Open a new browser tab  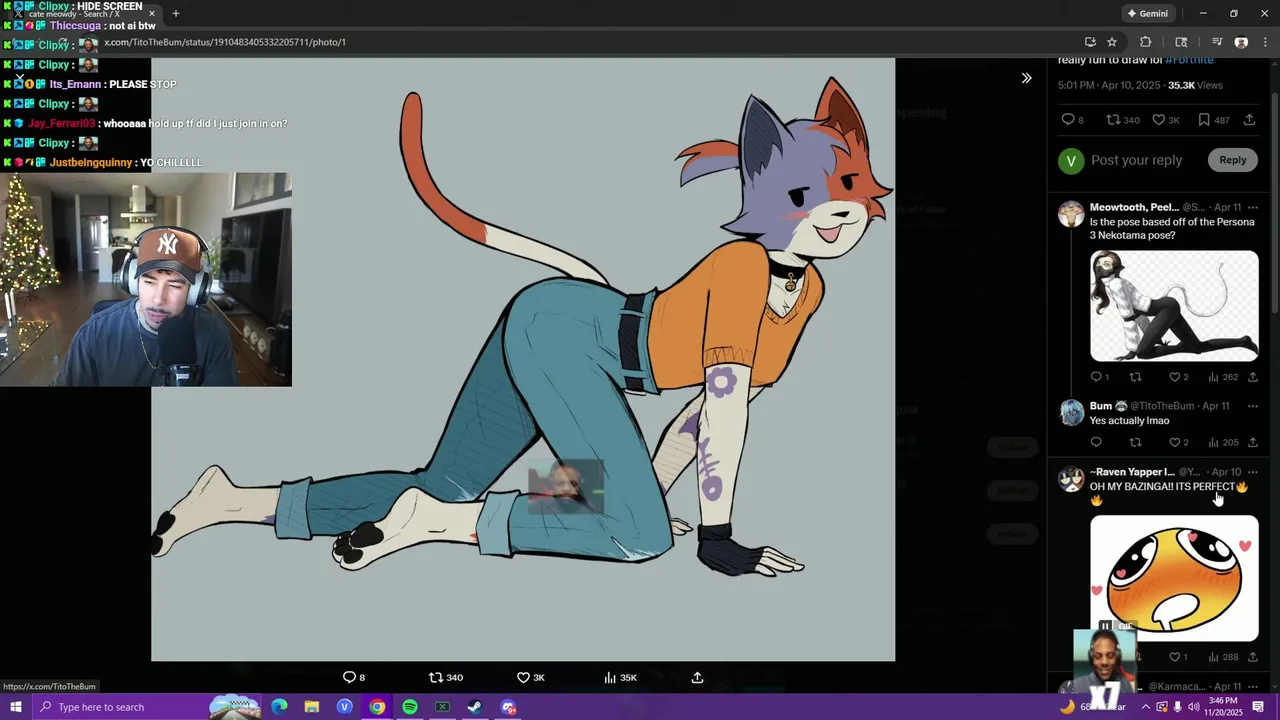176,13
